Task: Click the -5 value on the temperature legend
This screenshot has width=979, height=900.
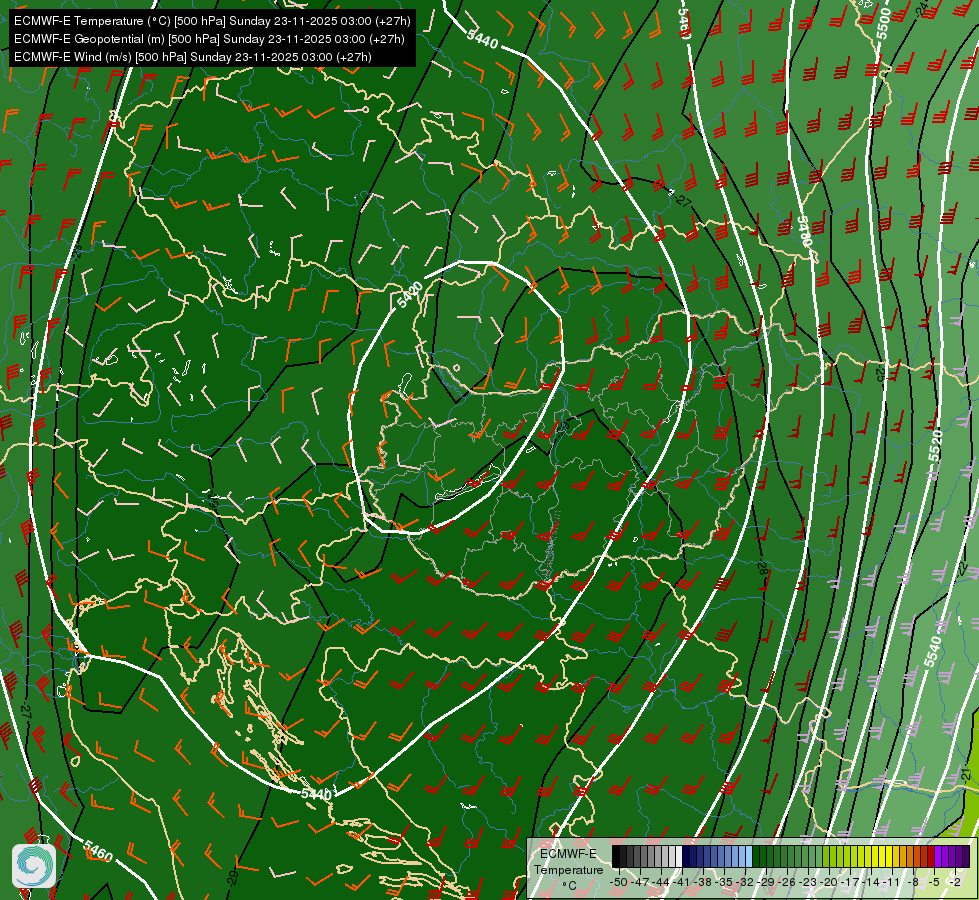Action: coord(934,882)
